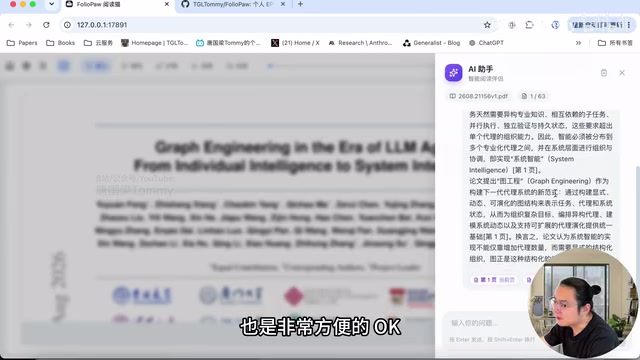Click the purple AI 助手 sparkle icon
Screen dimensions: 640x360
click(x=453, y=73)
